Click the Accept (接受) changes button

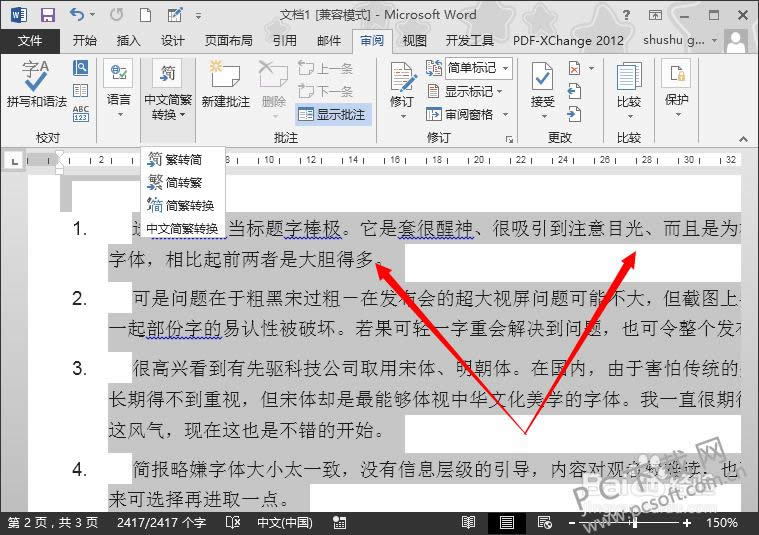point(543,83)
